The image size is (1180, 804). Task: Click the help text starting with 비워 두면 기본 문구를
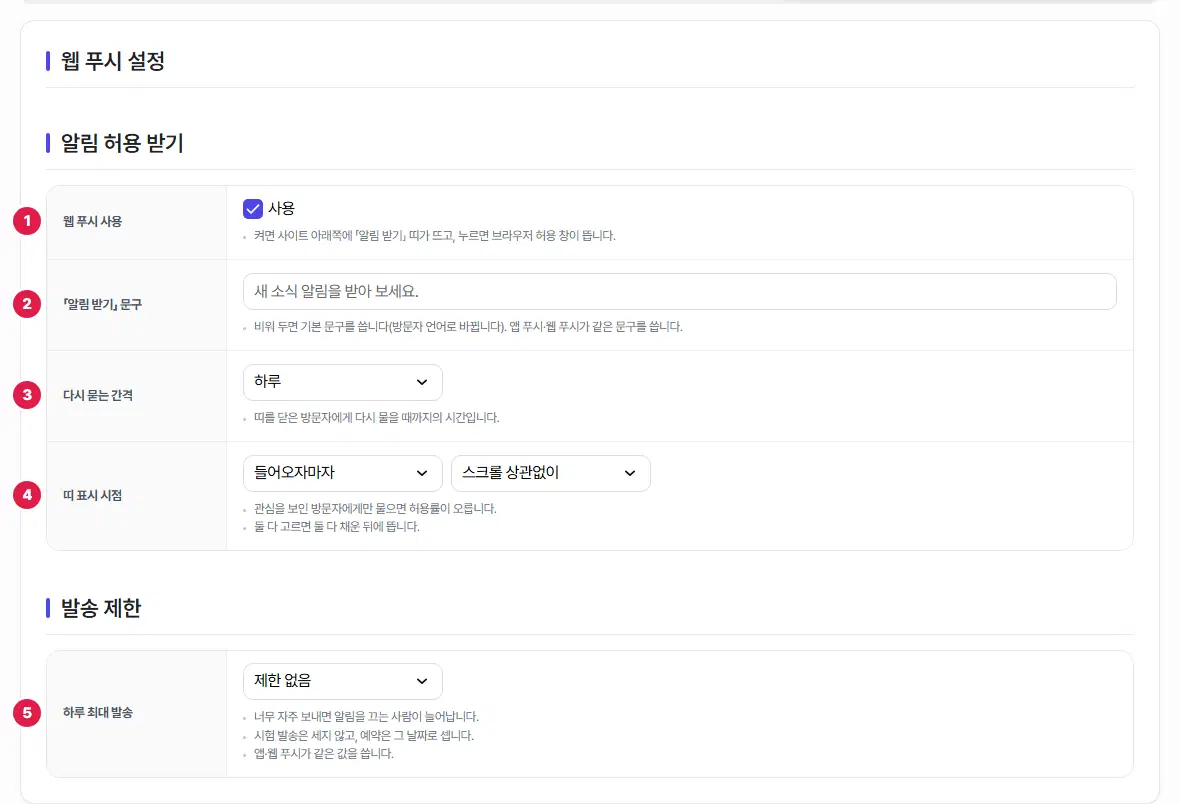[468, 327]
